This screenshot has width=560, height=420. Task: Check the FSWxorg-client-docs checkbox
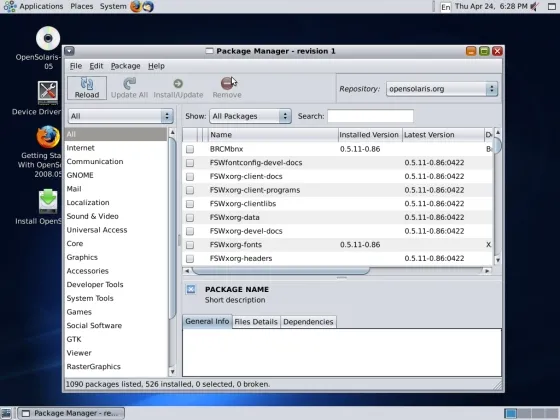point(190,176)
